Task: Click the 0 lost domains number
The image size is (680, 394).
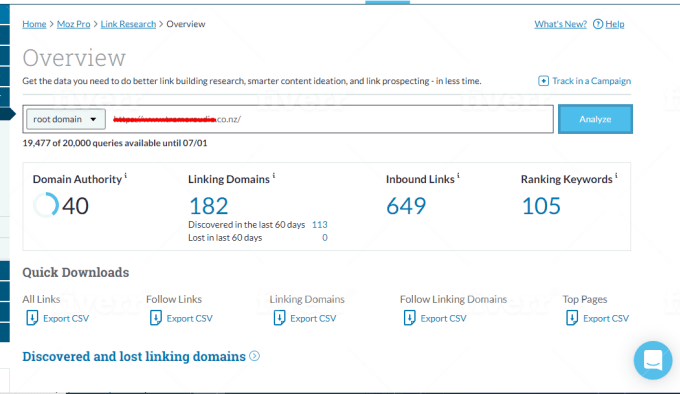Action: point(325,238)
